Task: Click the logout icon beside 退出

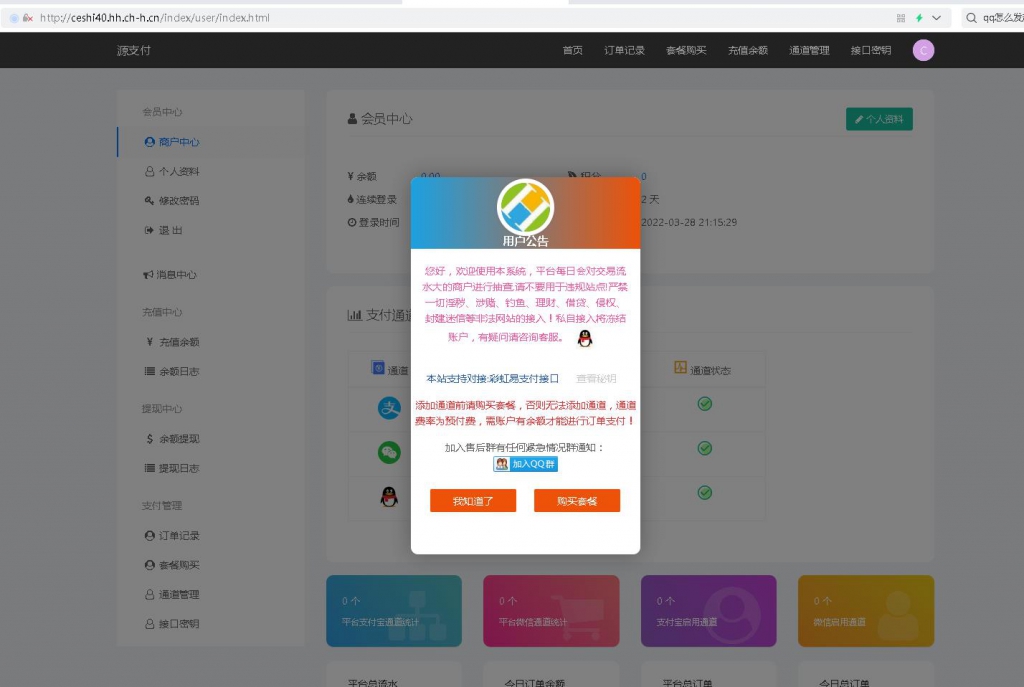Action: pyautogui.click(x=148, y=230)
